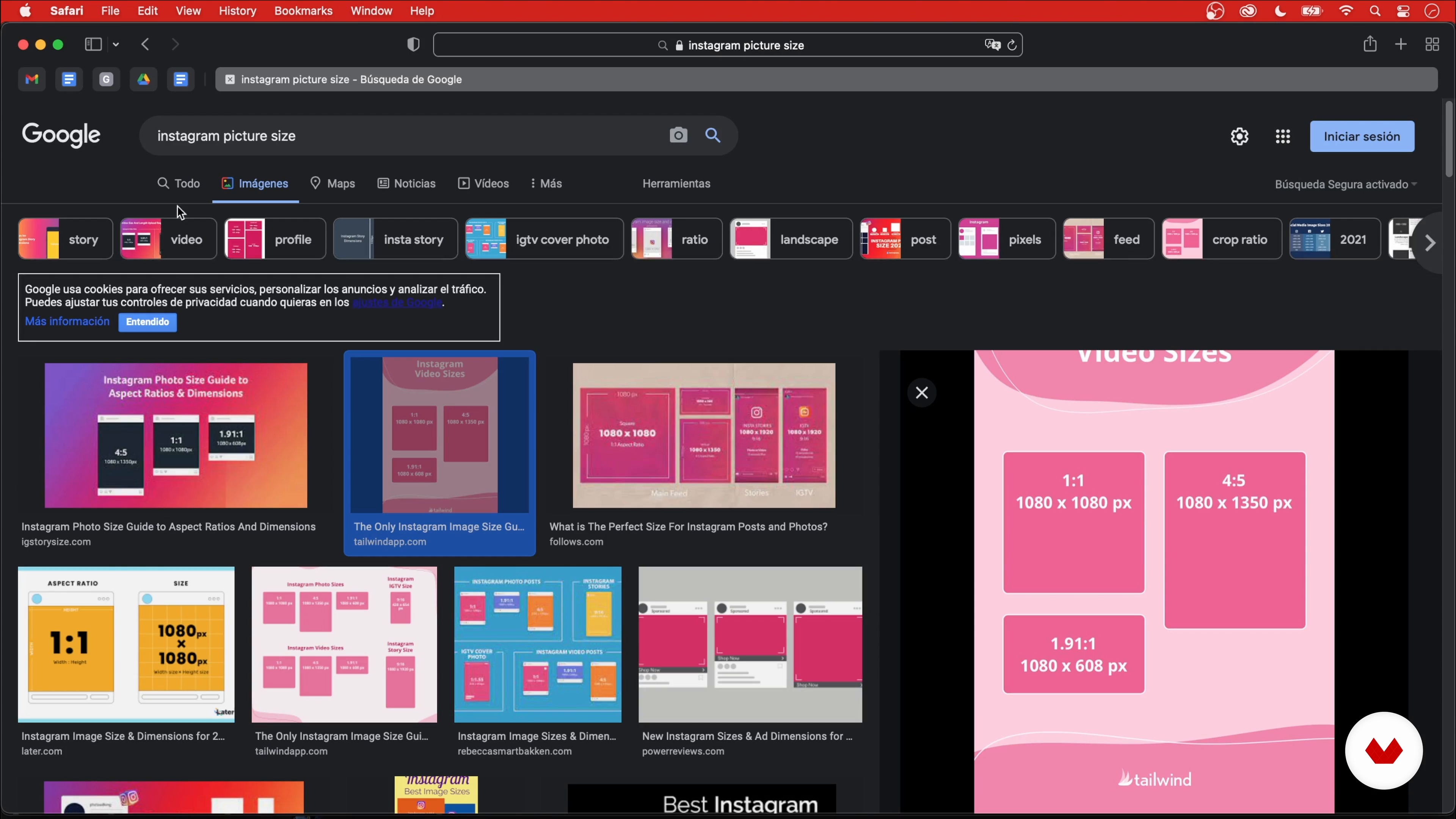
Task: Click the Wi-Fi status icon
Action: click(x=1346, y=11)
